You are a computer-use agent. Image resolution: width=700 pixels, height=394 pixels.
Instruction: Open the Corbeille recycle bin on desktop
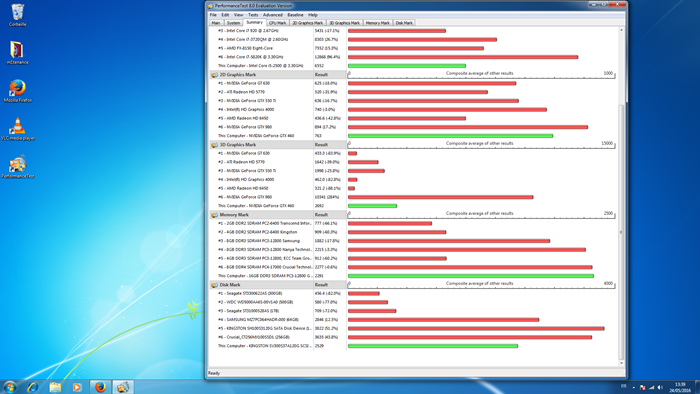17,15
